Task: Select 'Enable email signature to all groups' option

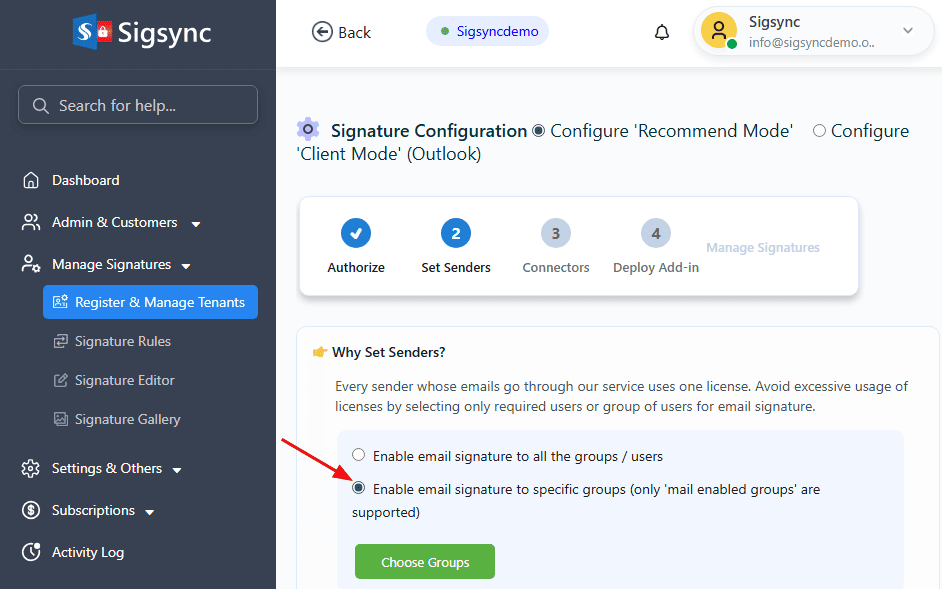Action: click(359, 456)
